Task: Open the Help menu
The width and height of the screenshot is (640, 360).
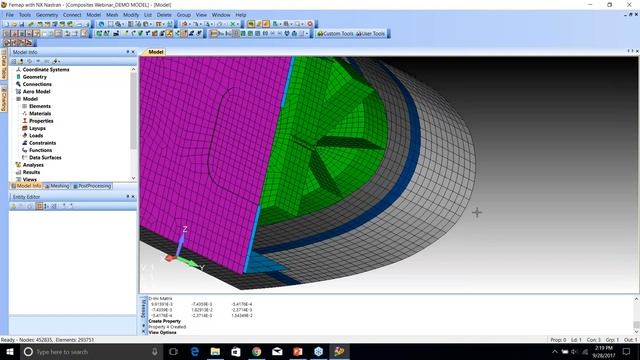Action: coord(241,15)
